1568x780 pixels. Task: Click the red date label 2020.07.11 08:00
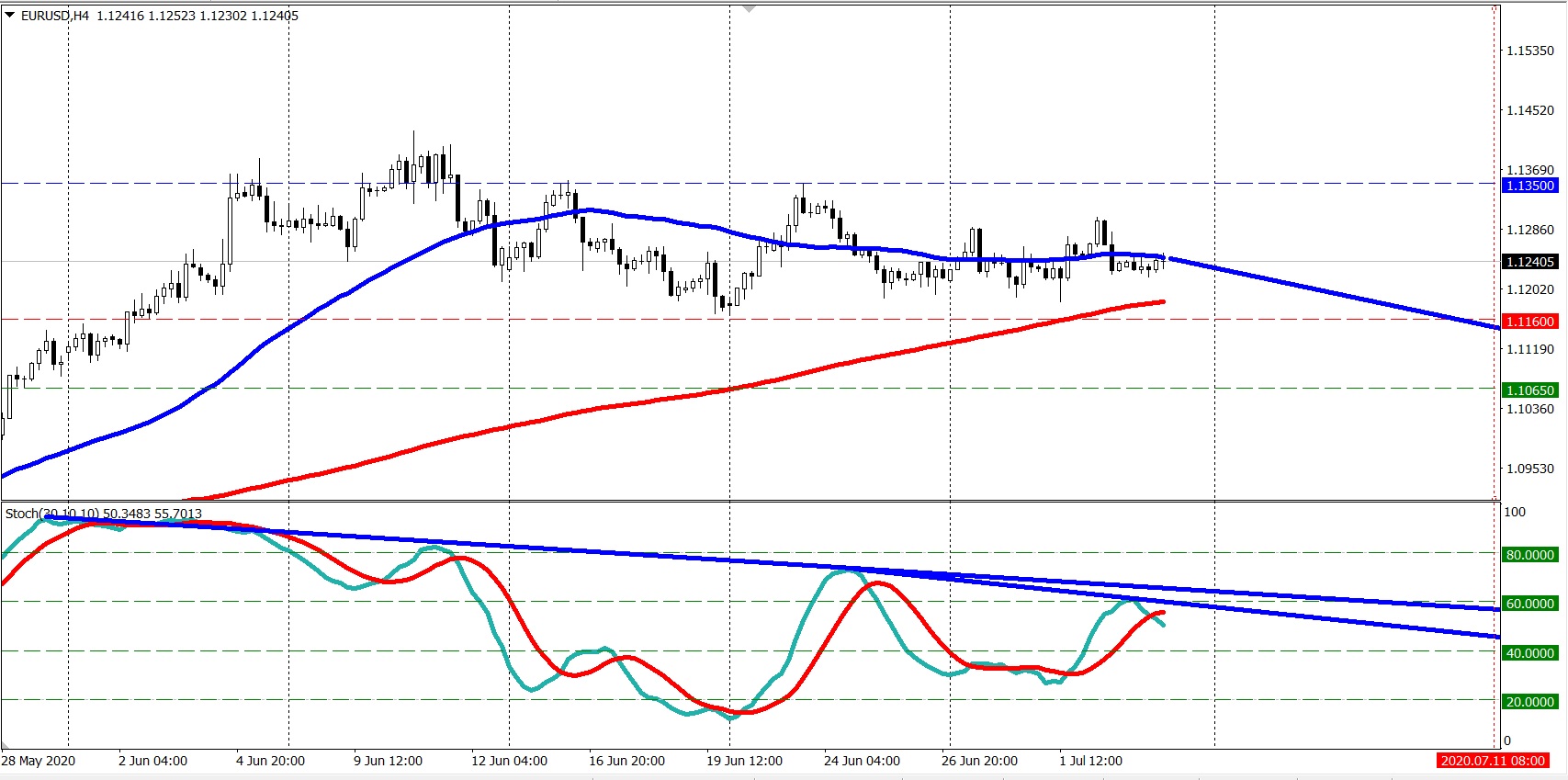tap(1493, 761)
